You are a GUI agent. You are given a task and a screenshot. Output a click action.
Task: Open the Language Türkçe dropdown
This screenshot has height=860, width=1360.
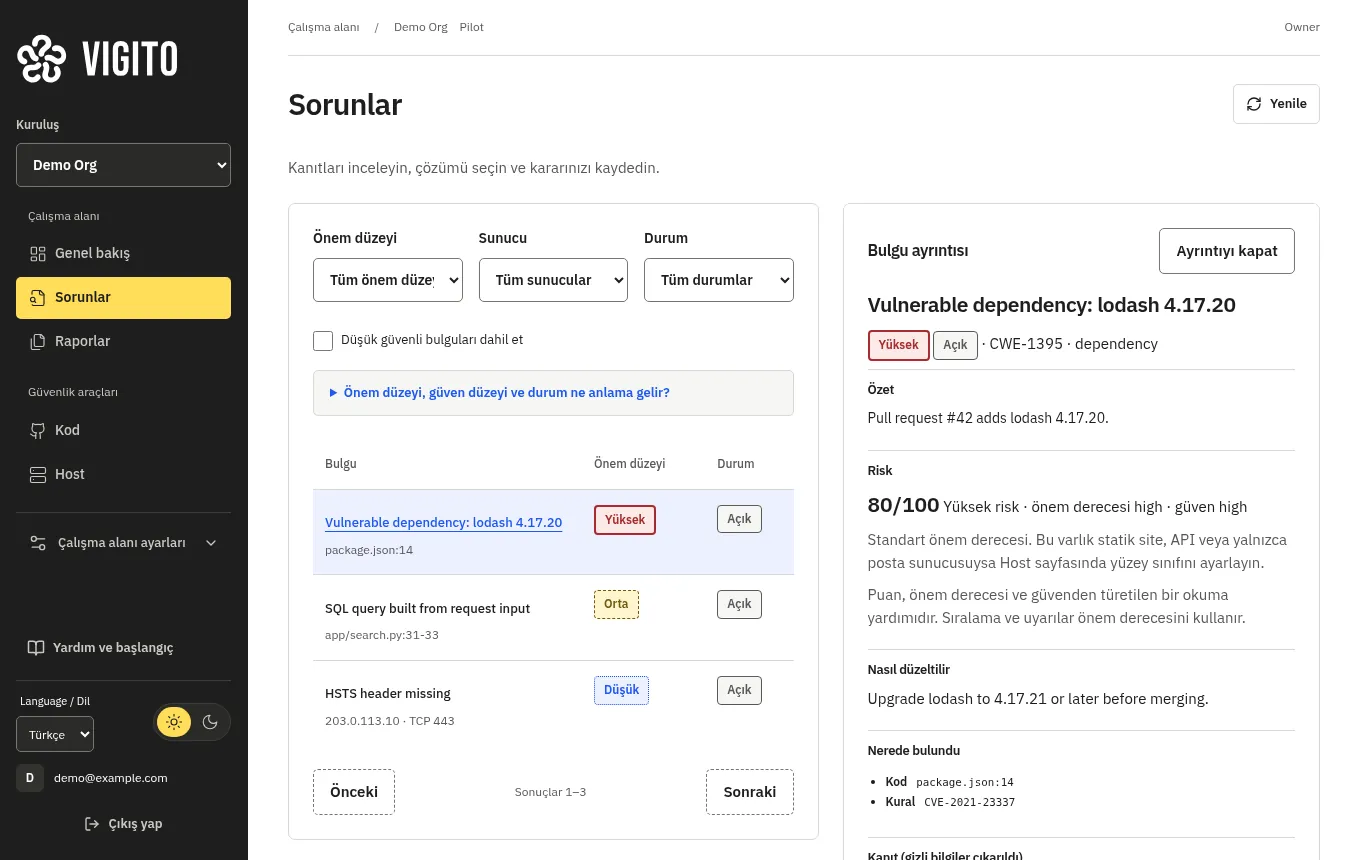tap(55, 734)
